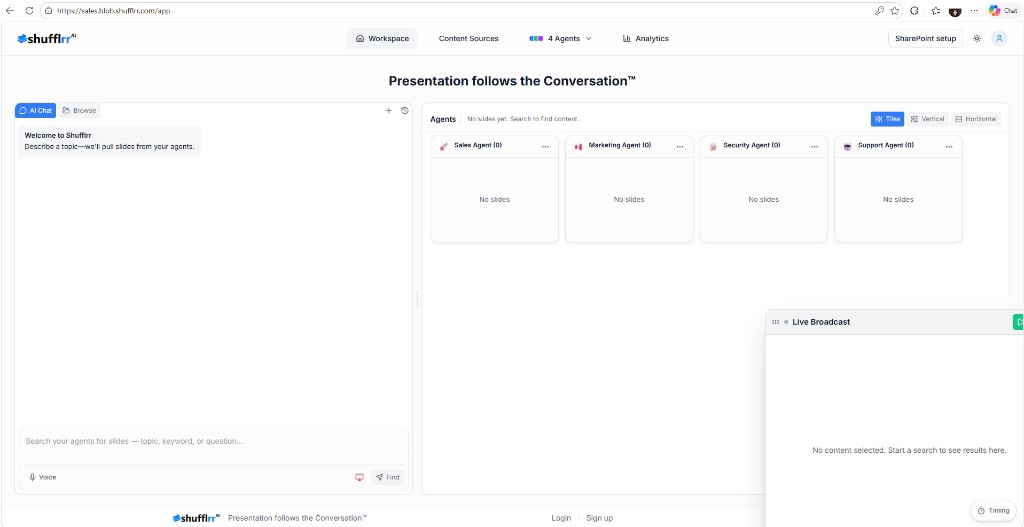Select the Horizontal view layout
This screenshot has width=1024, height=527.
point(976,119)
